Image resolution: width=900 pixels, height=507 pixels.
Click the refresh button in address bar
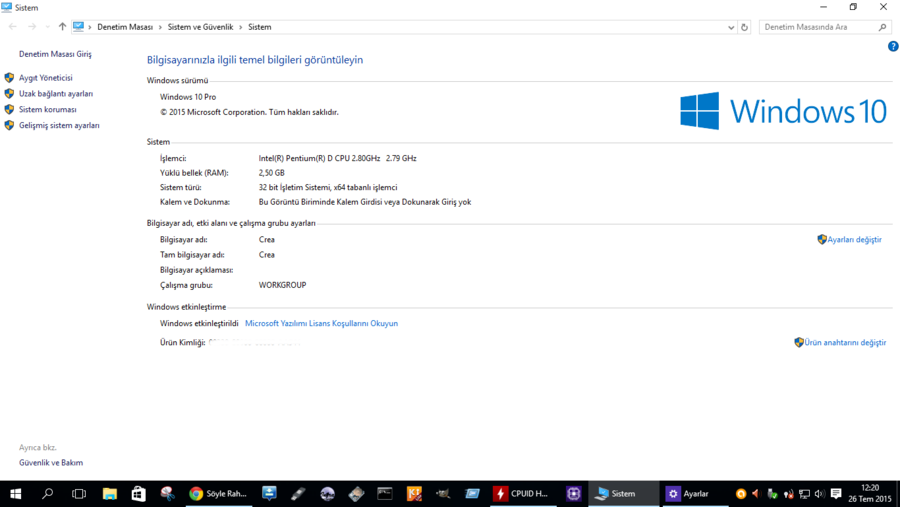tap(744, 27)
